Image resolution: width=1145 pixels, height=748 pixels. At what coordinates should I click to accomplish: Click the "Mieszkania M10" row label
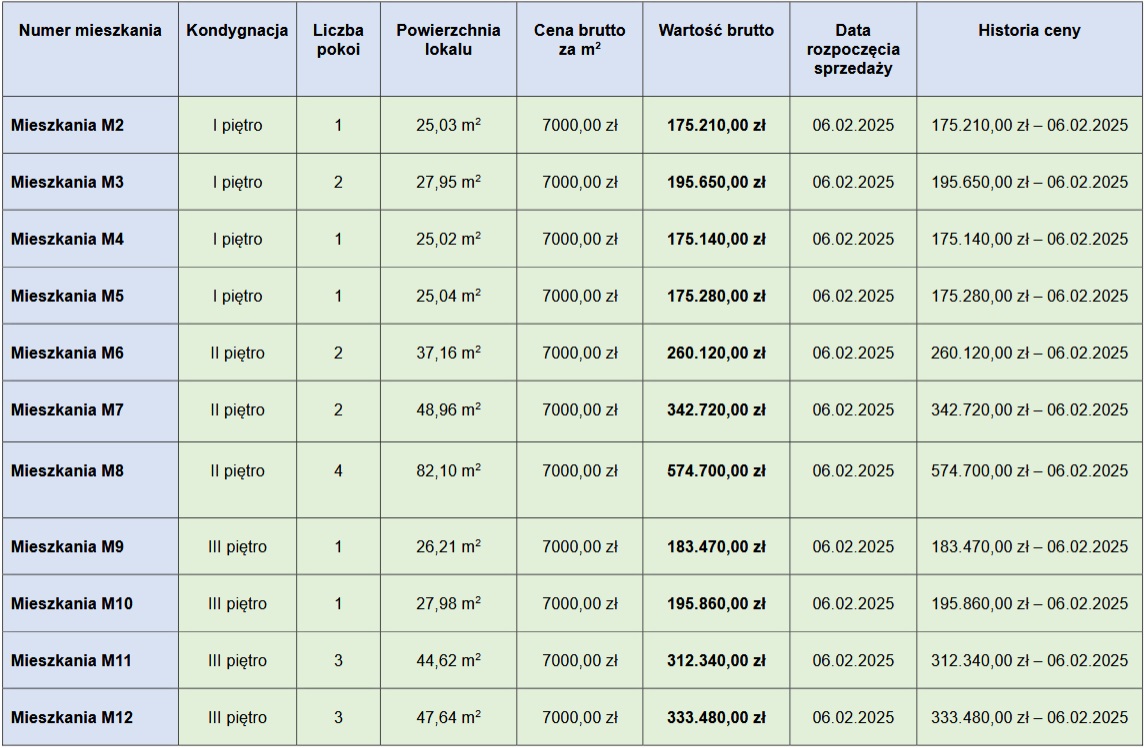71,604
